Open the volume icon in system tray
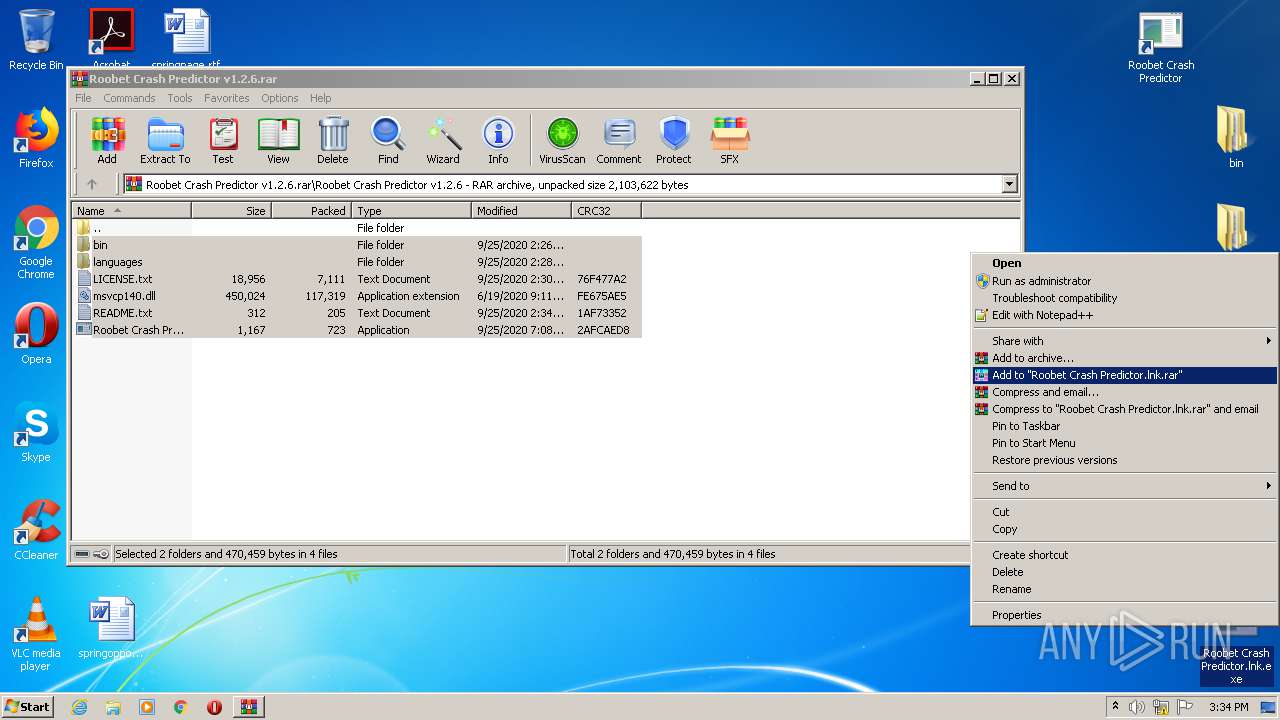 [x=1137, y=707]
